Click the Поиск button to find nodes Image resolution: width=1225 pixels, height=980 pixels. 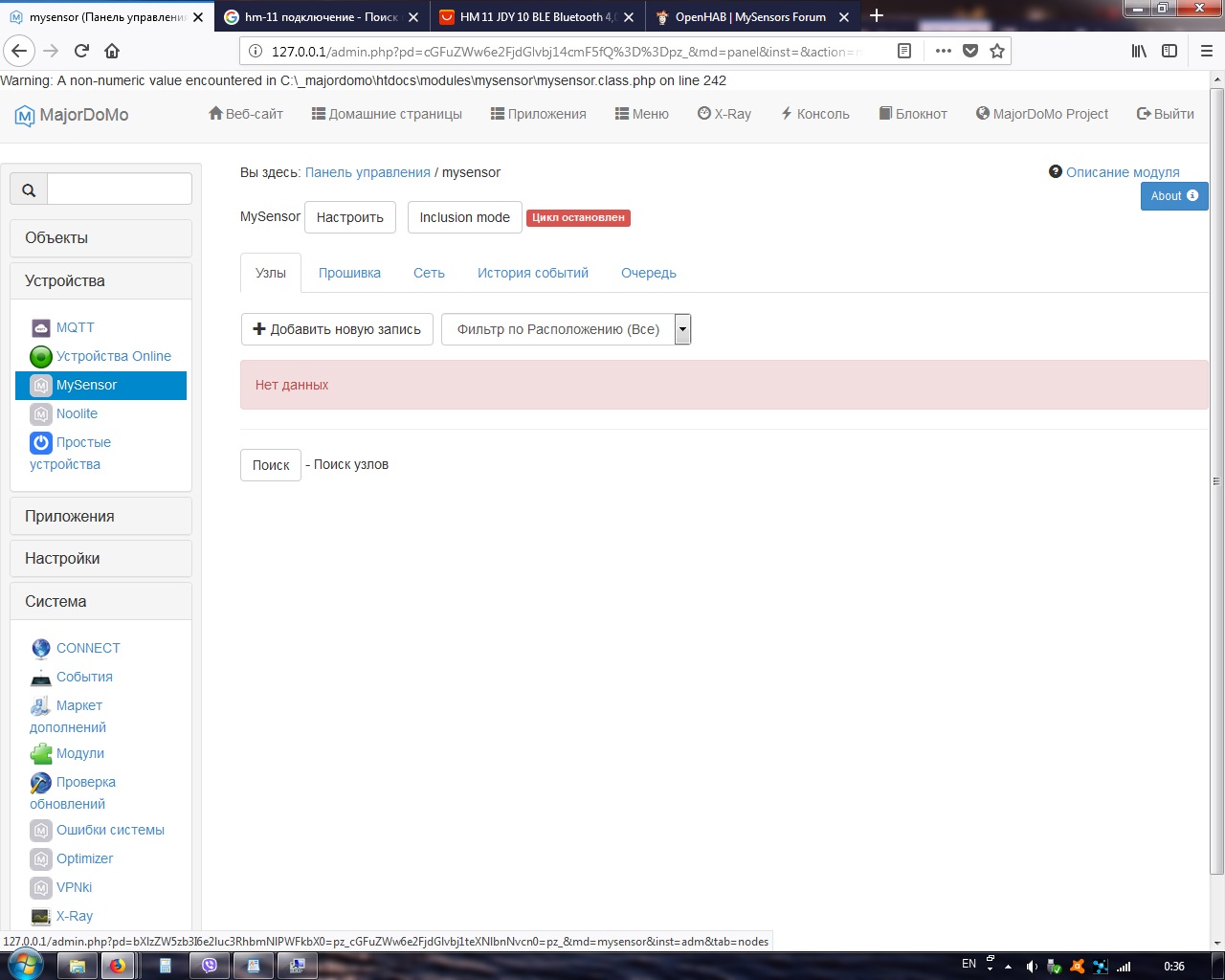pos(271,465)
